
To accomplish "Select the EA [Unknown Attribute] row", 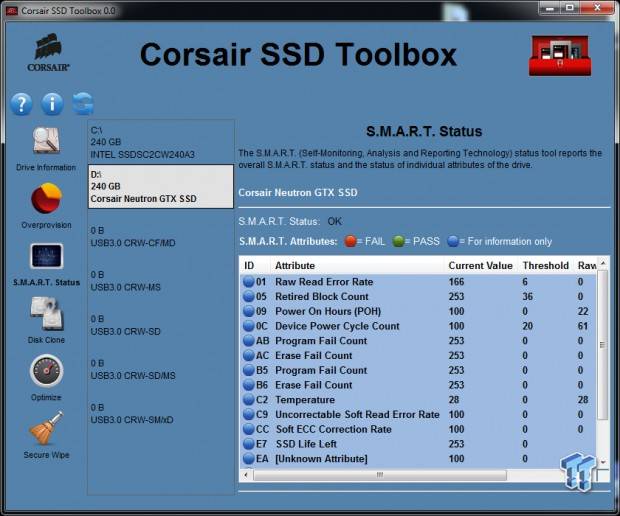I will [418, 459].
